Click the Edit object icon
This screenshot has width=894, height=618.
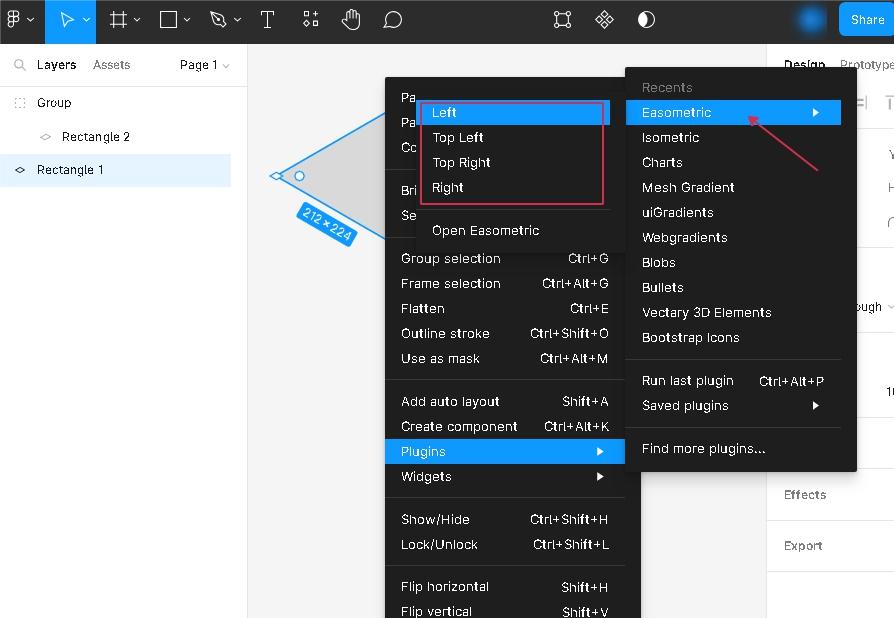(x=563, y=20)
